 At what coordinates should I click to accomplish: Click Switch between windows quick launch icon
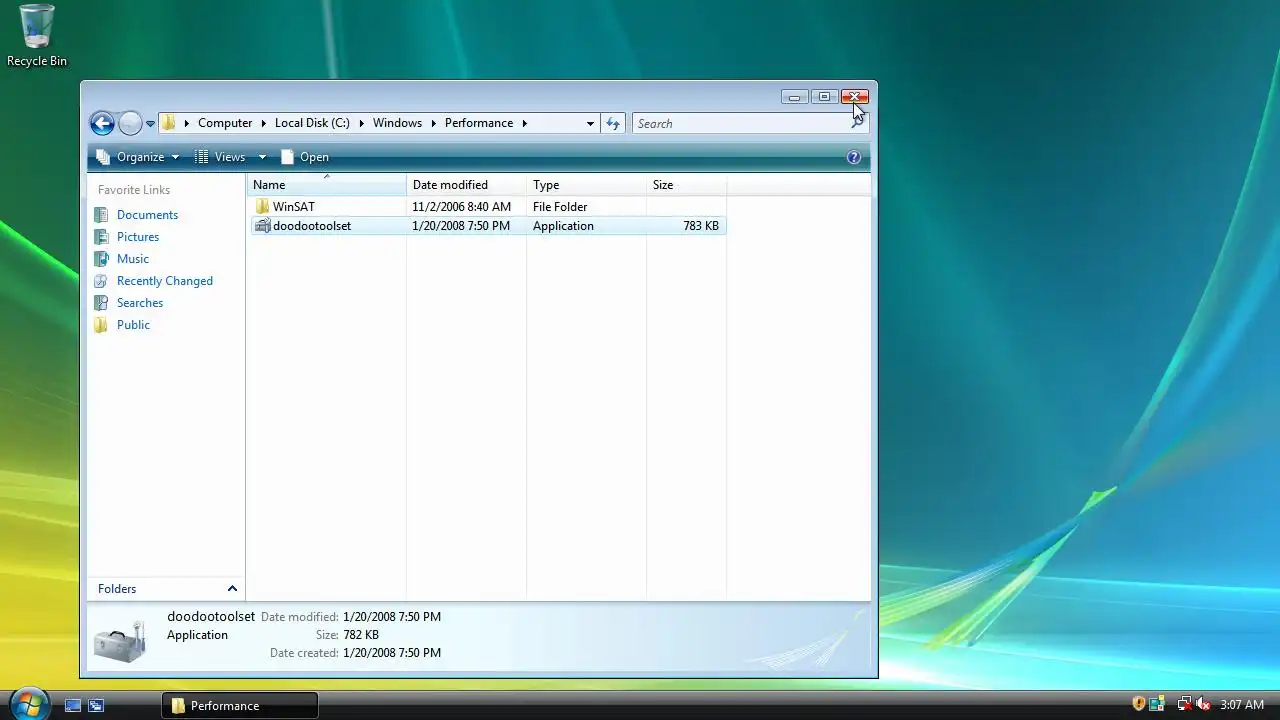click(96, 705)
